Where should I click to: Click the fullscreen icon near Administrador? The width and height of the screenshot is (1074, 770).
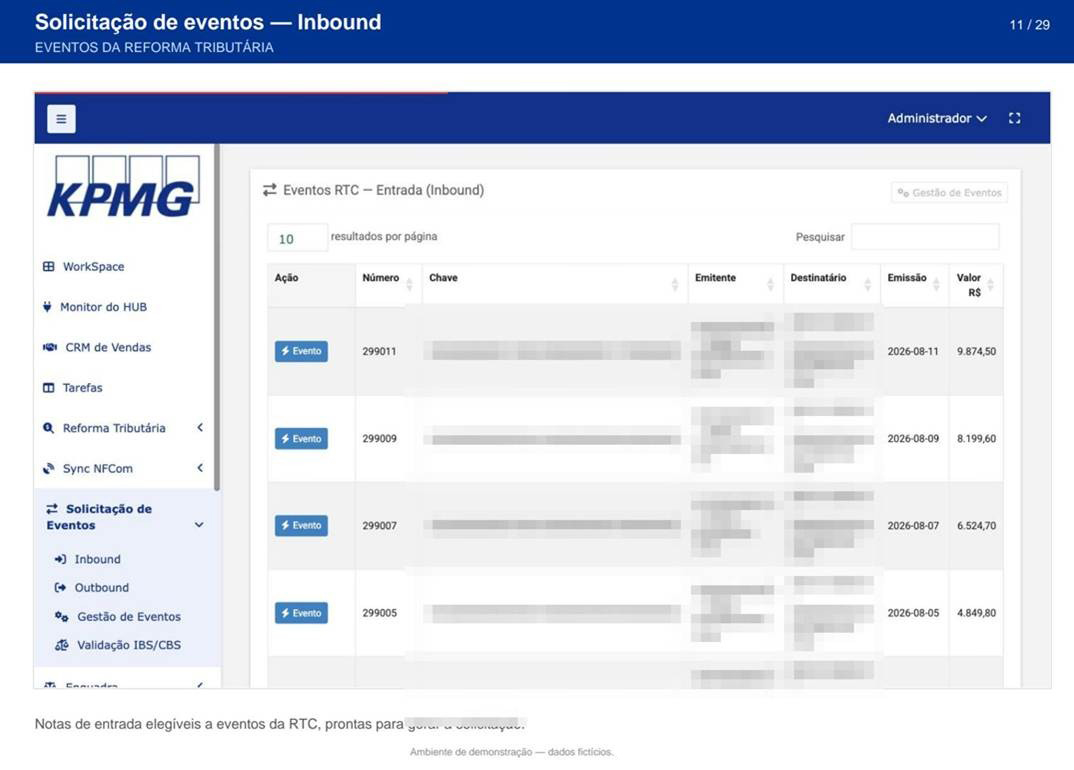tap(1014, 119)
